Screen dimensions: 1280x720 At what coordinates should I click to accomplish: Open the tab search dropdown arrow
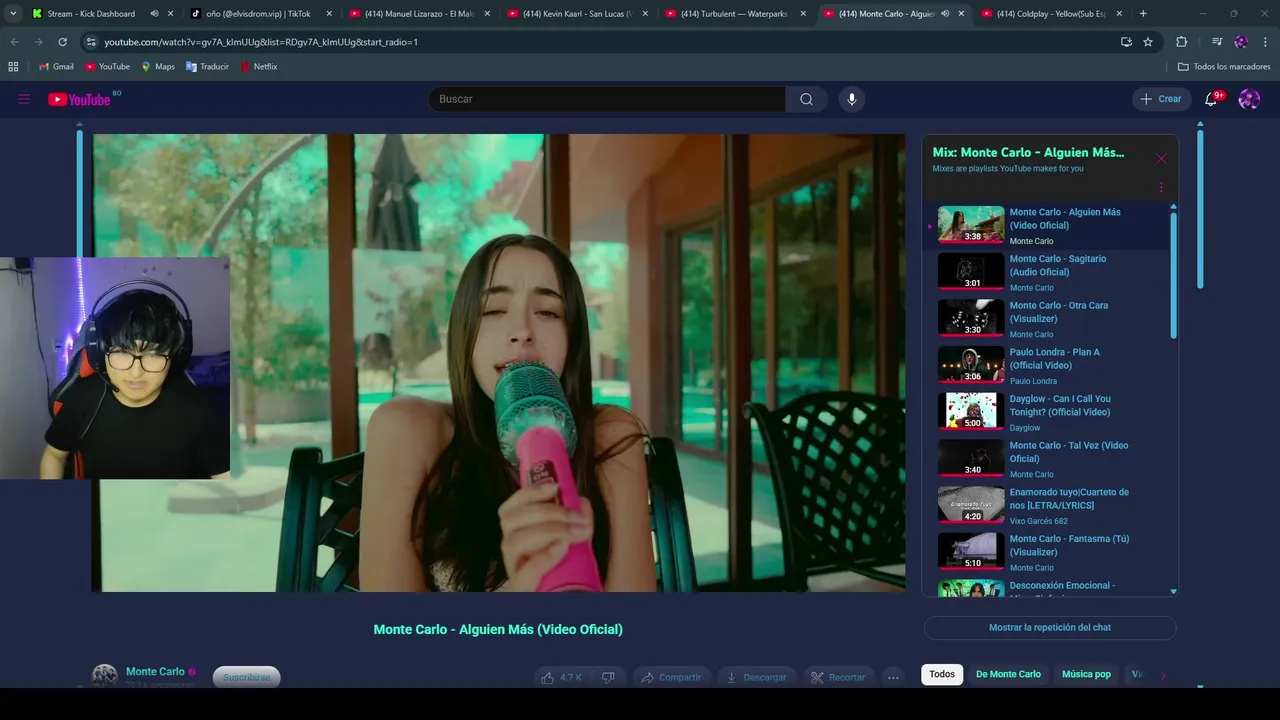13,14
